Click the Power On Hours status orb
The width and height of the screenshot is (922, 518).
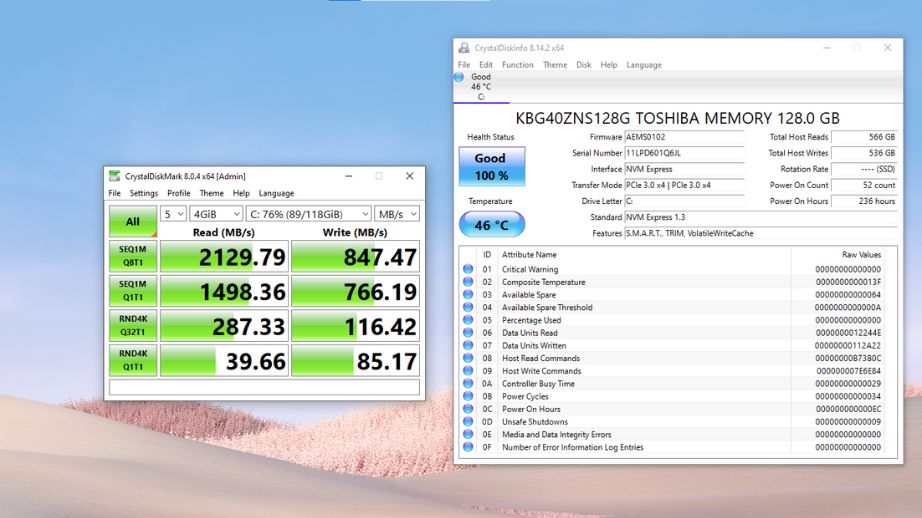point(468,409)
